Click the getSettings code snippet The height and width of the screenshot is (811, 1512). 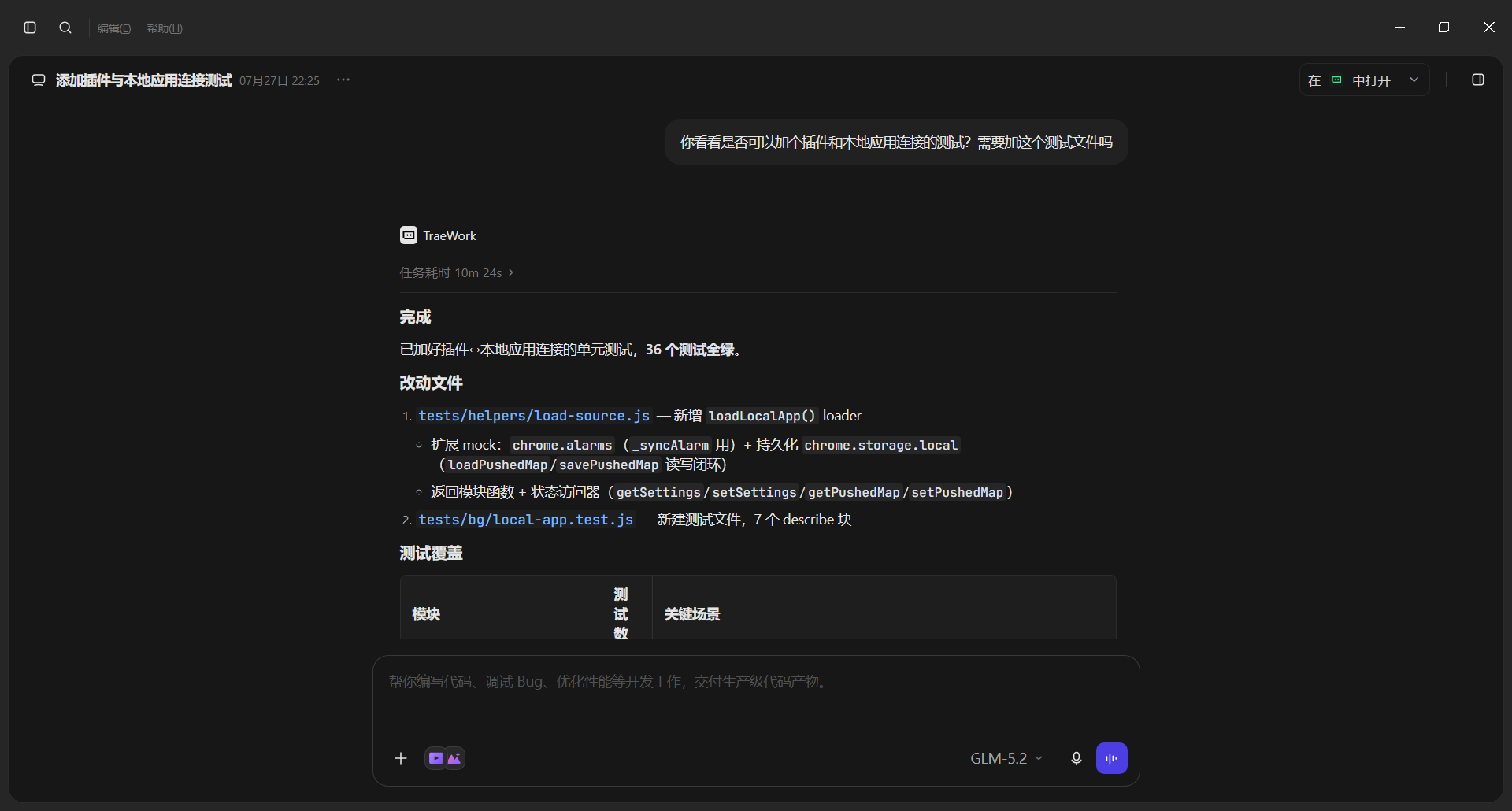tap(658, 493)
